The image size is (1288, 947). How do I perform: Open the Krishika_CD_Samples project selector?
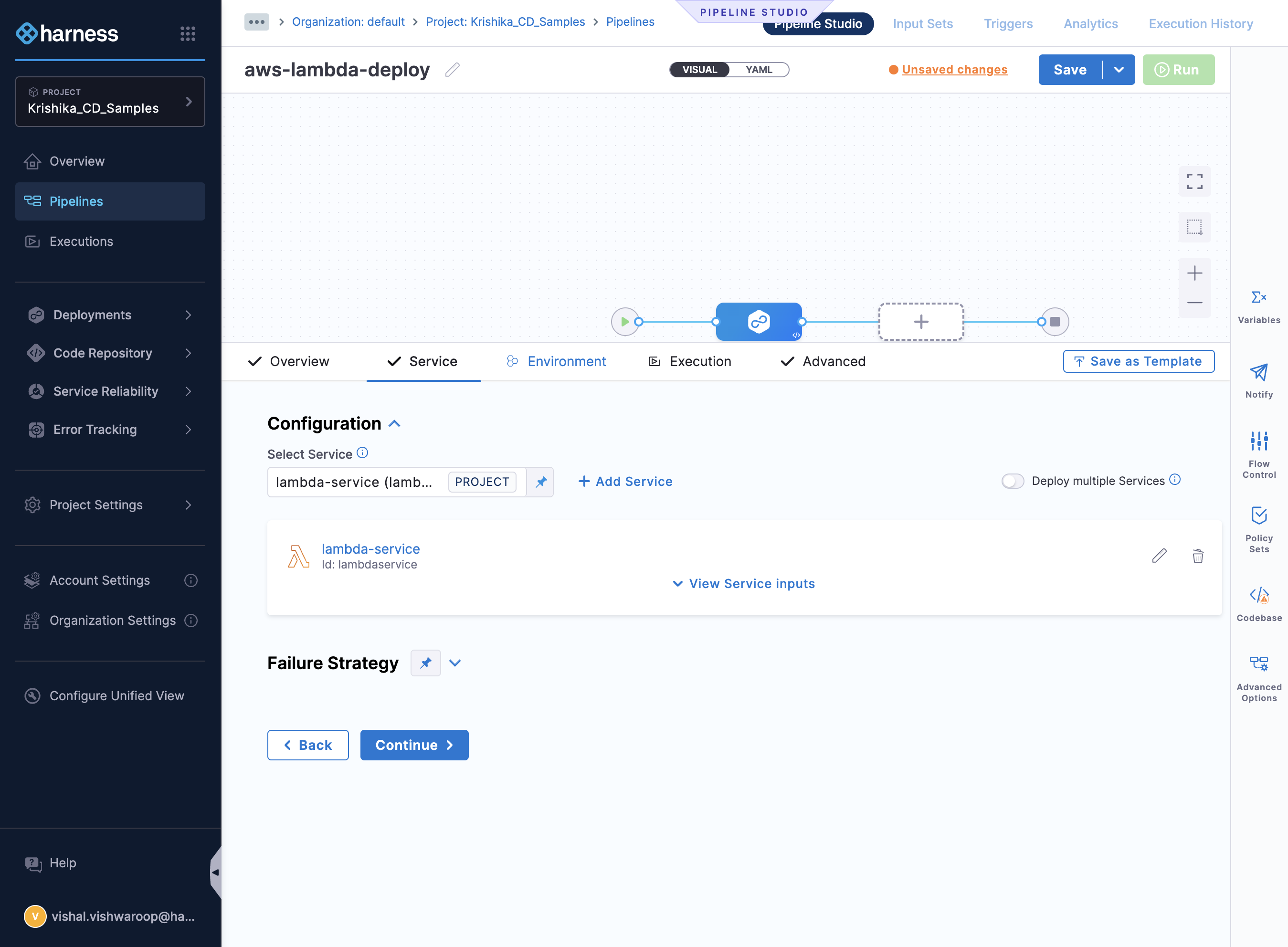[x=110, y=102]
